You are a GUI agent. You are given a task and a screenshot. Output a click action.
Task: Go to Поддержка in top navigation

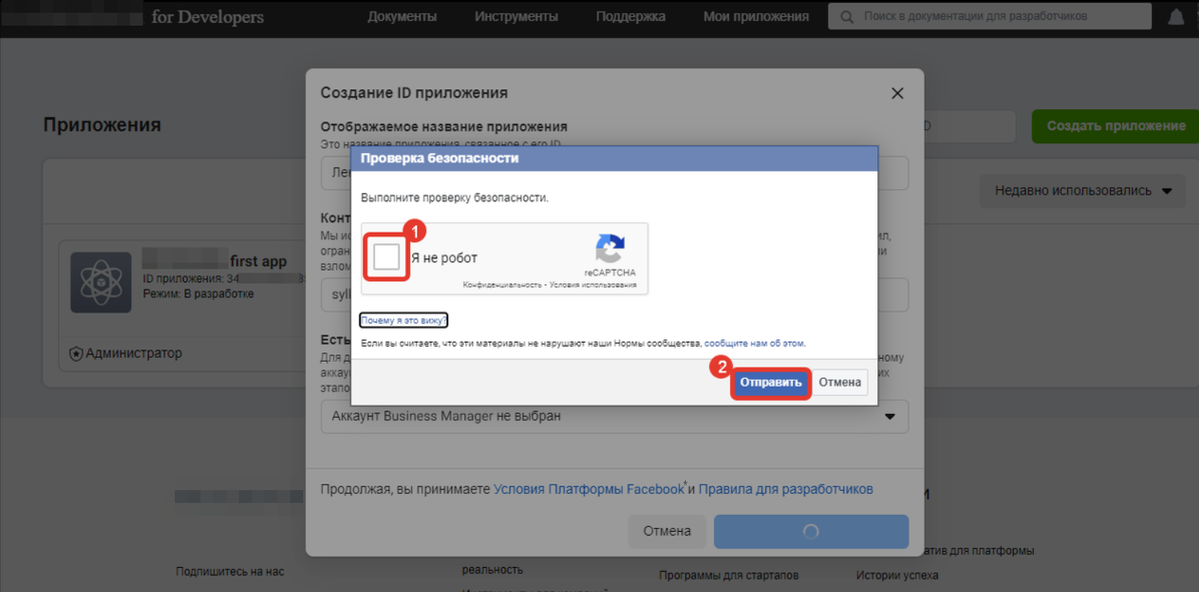630,17
